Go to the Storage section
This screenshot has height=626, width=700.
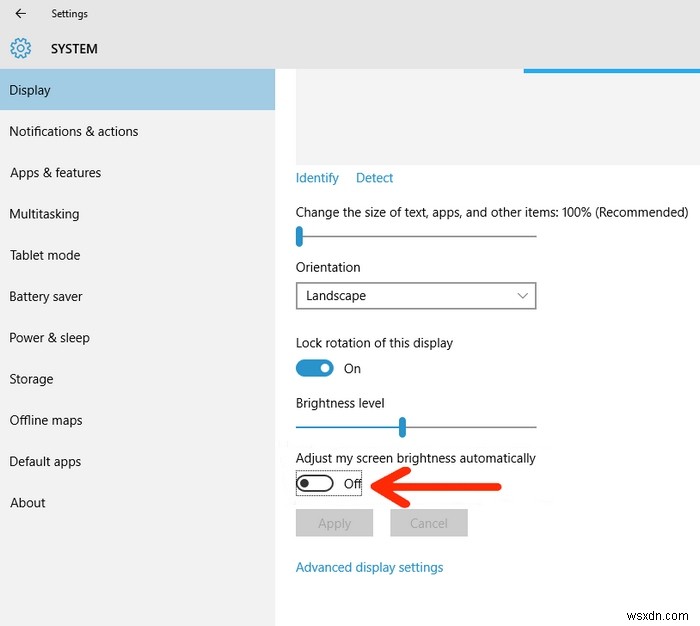pyautogui.click(x=138, y=379)
